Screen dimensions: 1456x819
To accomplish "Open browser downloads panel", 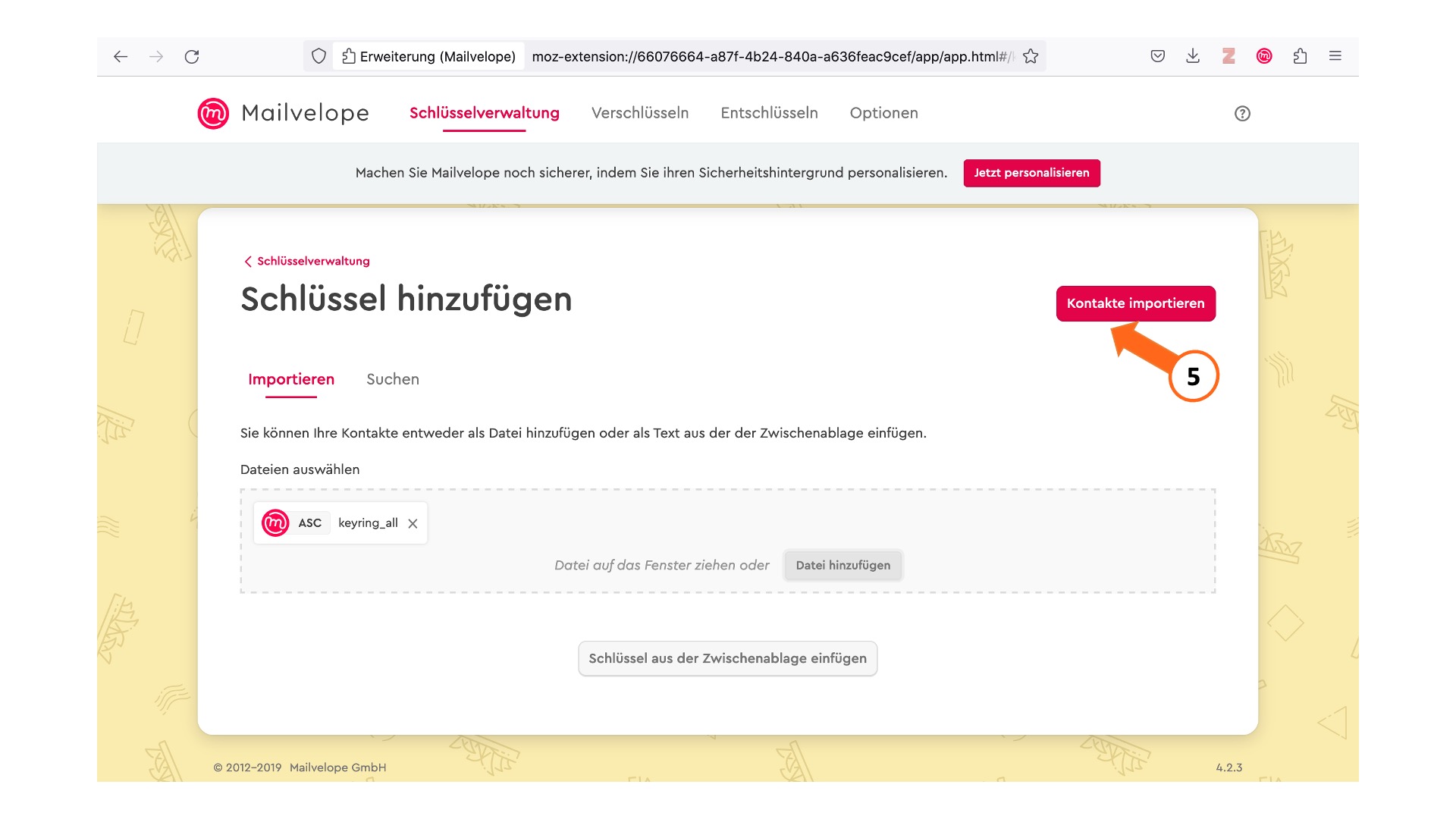I will coord(1193,56).
